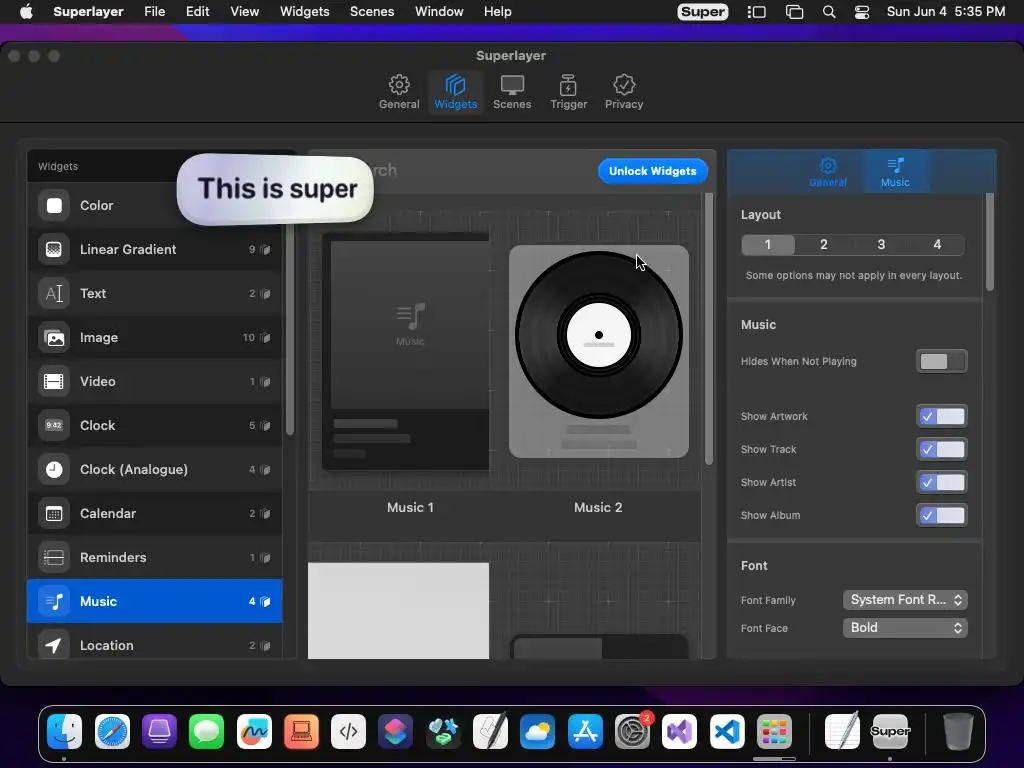Open Visual Studio Code from the Dock

pyautogui.click(x=727, y=731)
